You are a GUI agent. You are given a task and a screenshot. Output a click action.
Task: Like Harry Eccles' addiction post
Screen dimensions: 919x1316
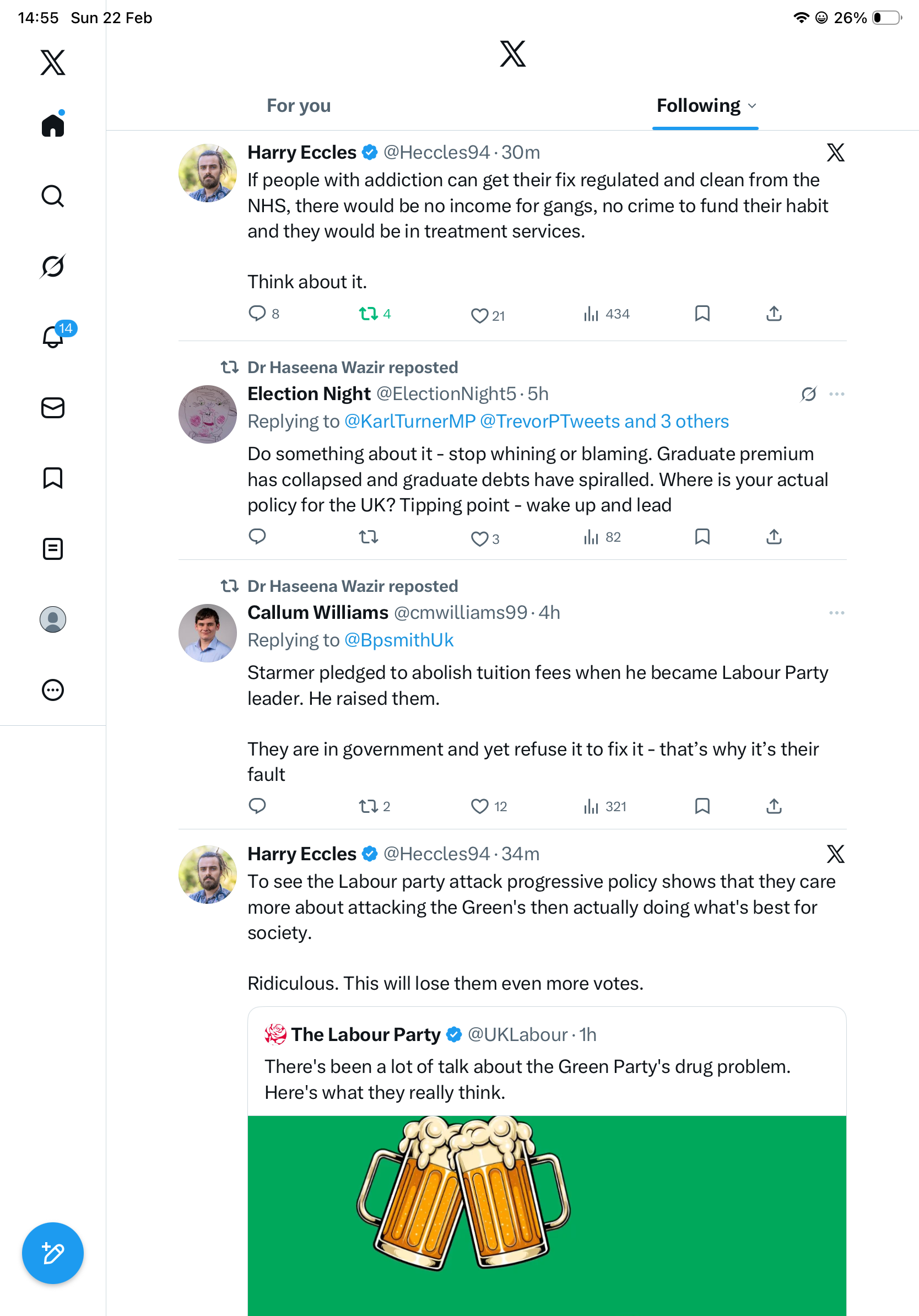[x=479, y=315]
